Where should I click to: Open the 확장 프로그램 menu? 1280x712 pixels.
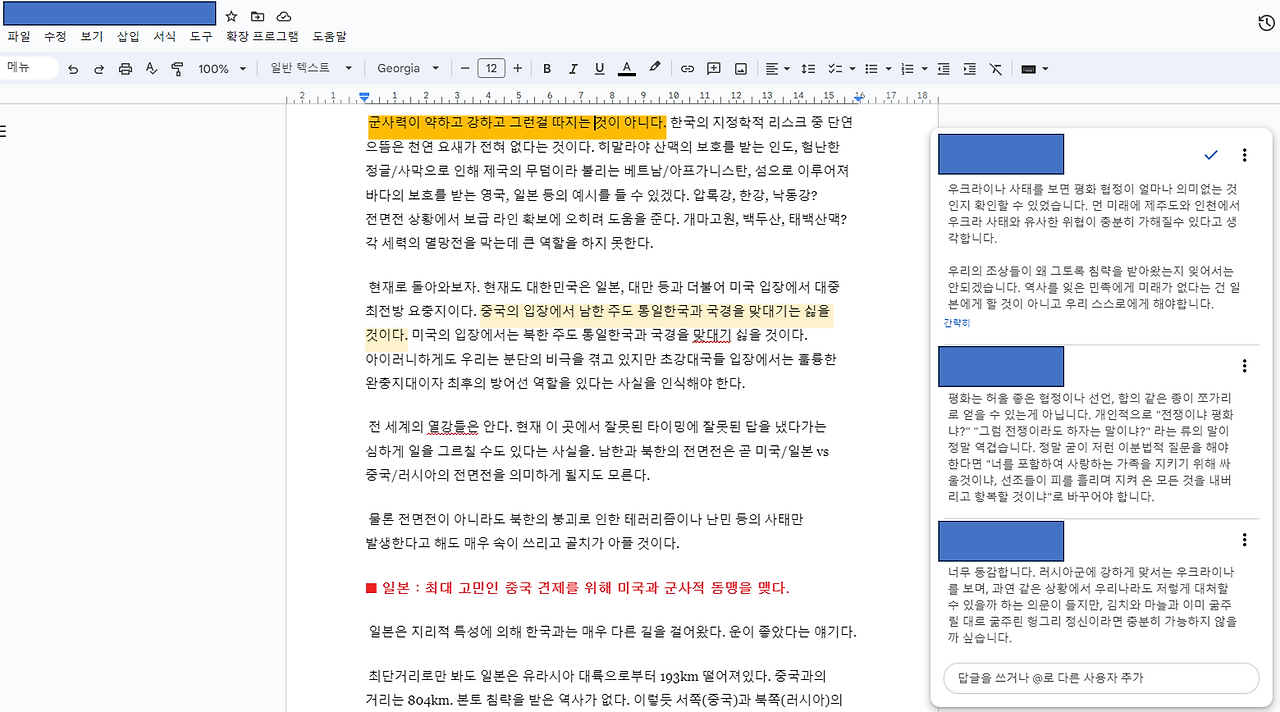(x=262, y=36)
